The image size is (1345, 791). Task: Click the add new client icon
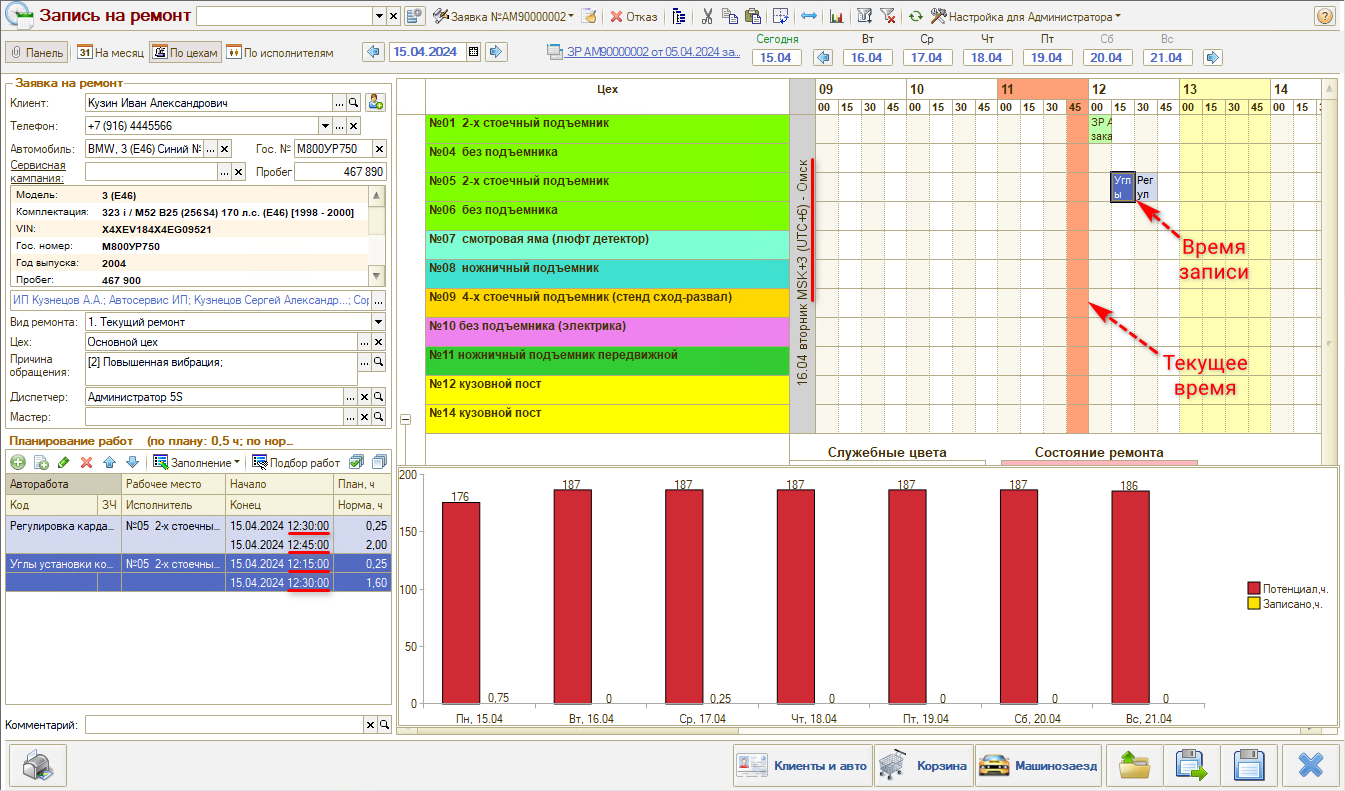click(376, 102)
